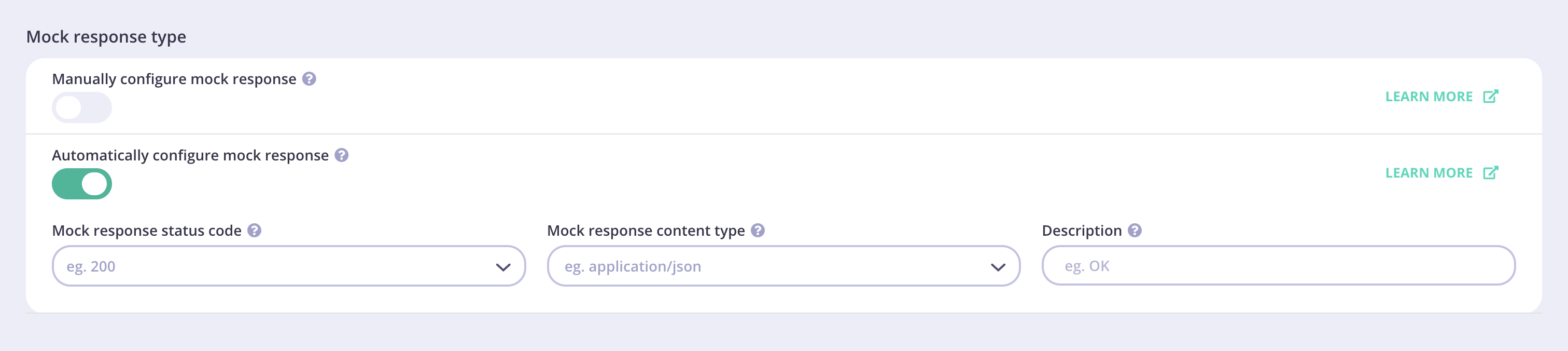Screen dimensions: 1568x351
Task: Click the "Manually configure mock response" label
Action: coord(176,78)
